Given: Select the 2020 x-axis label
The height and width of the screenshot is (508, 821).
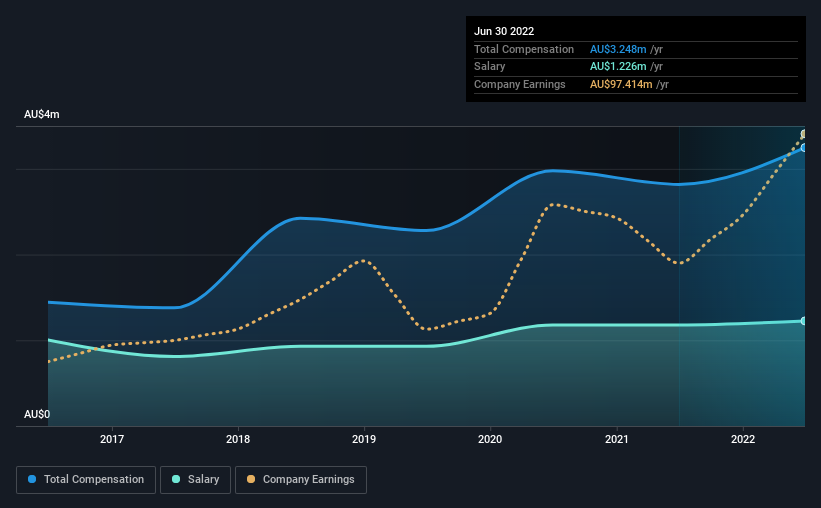Looking at the screenshot, I should click(x=490, y=439).
